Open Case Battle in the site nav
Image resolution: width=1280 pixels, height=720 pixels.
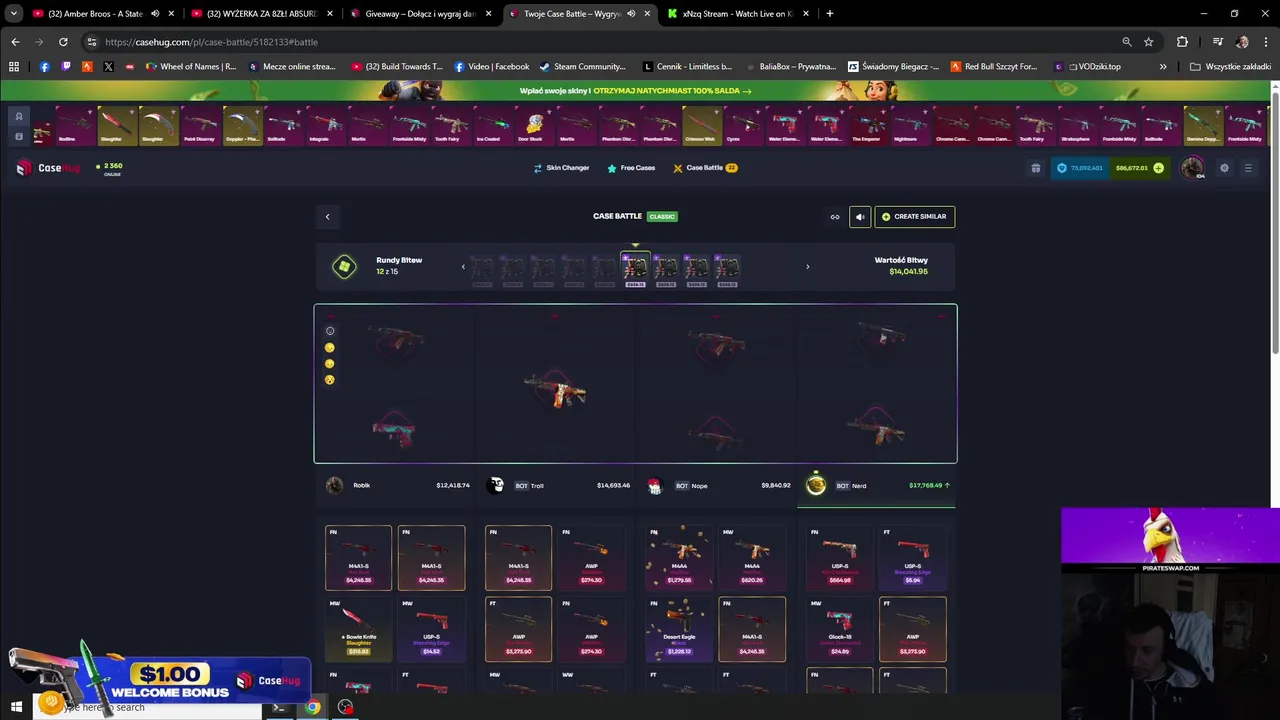(x=704, y=168)
